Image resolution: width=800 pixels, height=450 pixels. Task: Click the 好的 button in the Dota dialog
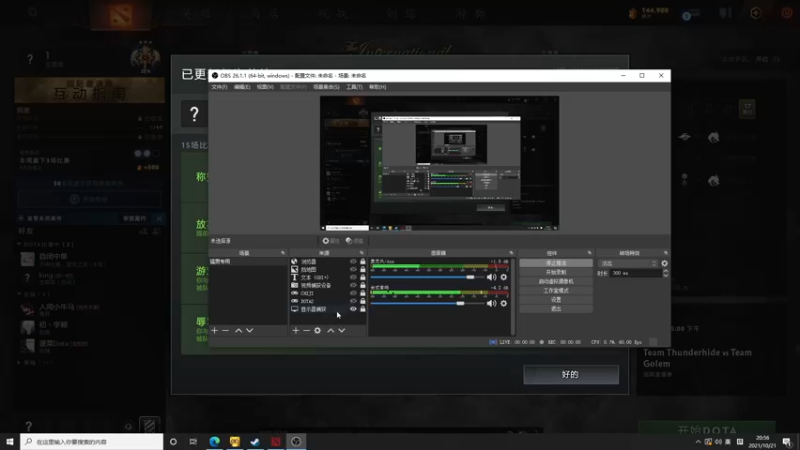pyautogui.click(x=571, y=374)
